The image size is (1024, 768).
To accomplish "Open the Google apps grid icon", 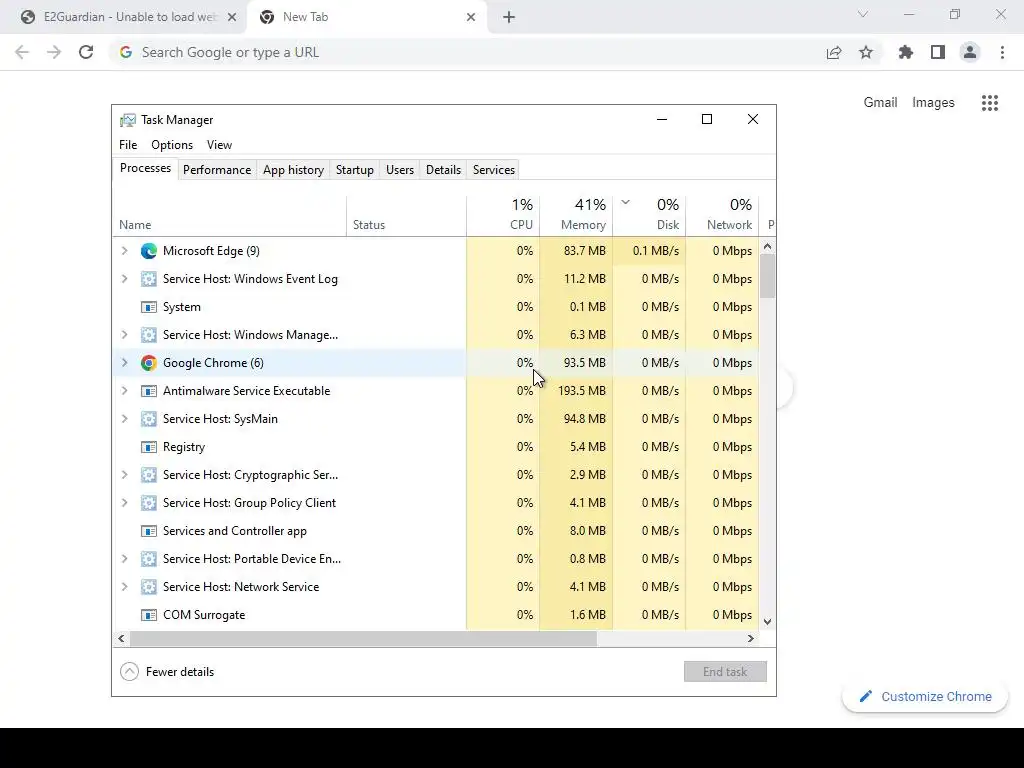I will 990,103.
